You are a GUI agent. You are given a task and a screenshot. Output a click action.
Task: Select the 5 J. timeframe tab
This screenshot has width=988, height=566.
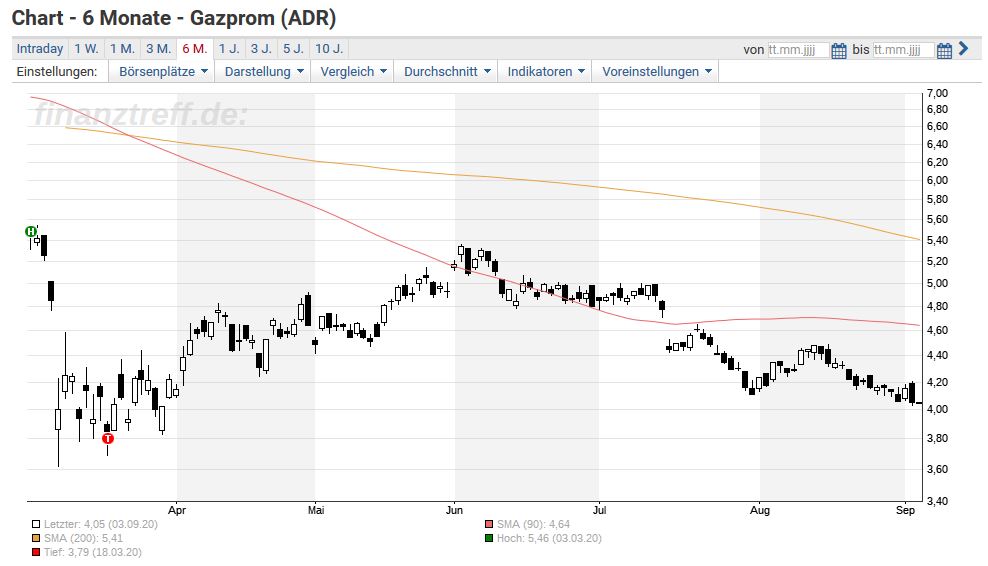tap(293, 49)
